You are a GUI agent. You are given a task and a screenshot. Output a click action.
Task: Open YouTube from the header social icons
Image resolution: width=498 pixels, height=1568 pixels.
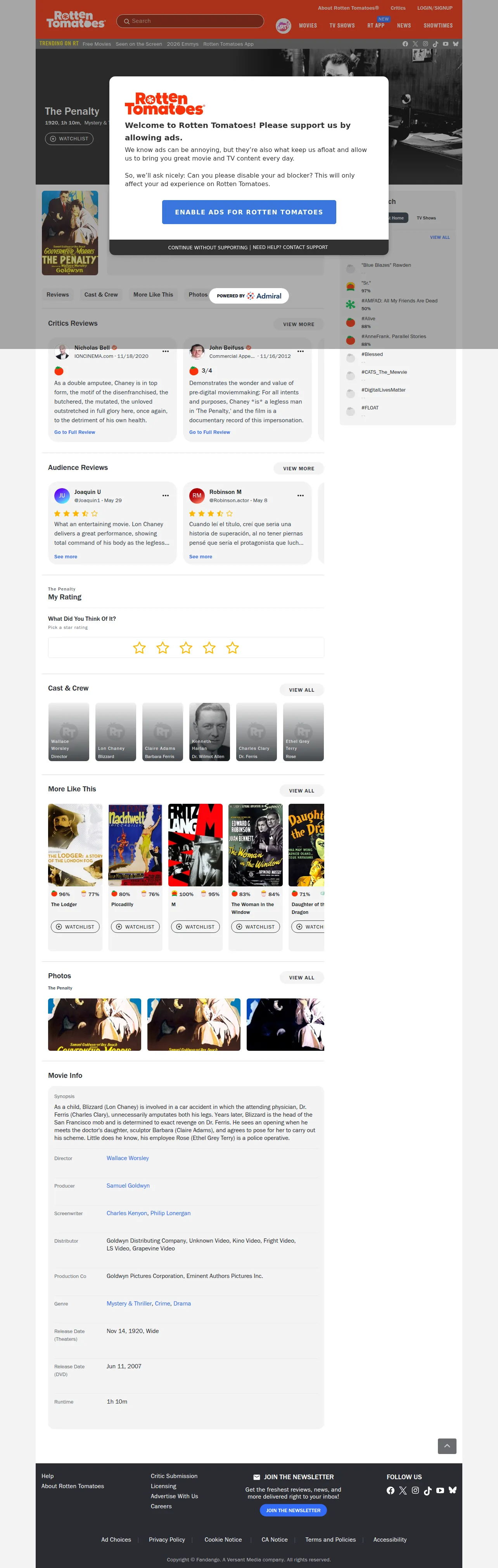[446, 44]
